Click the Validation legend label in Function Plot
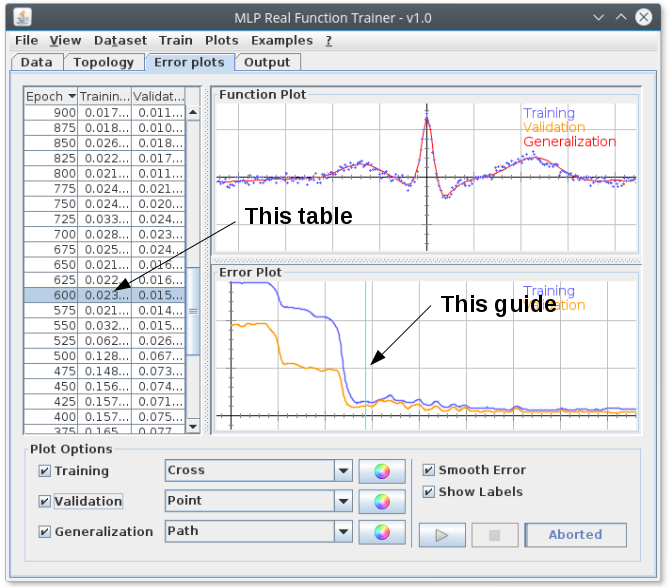Viewport: 669px width, 587px height. pyautogui.click(x=554, y=127)
